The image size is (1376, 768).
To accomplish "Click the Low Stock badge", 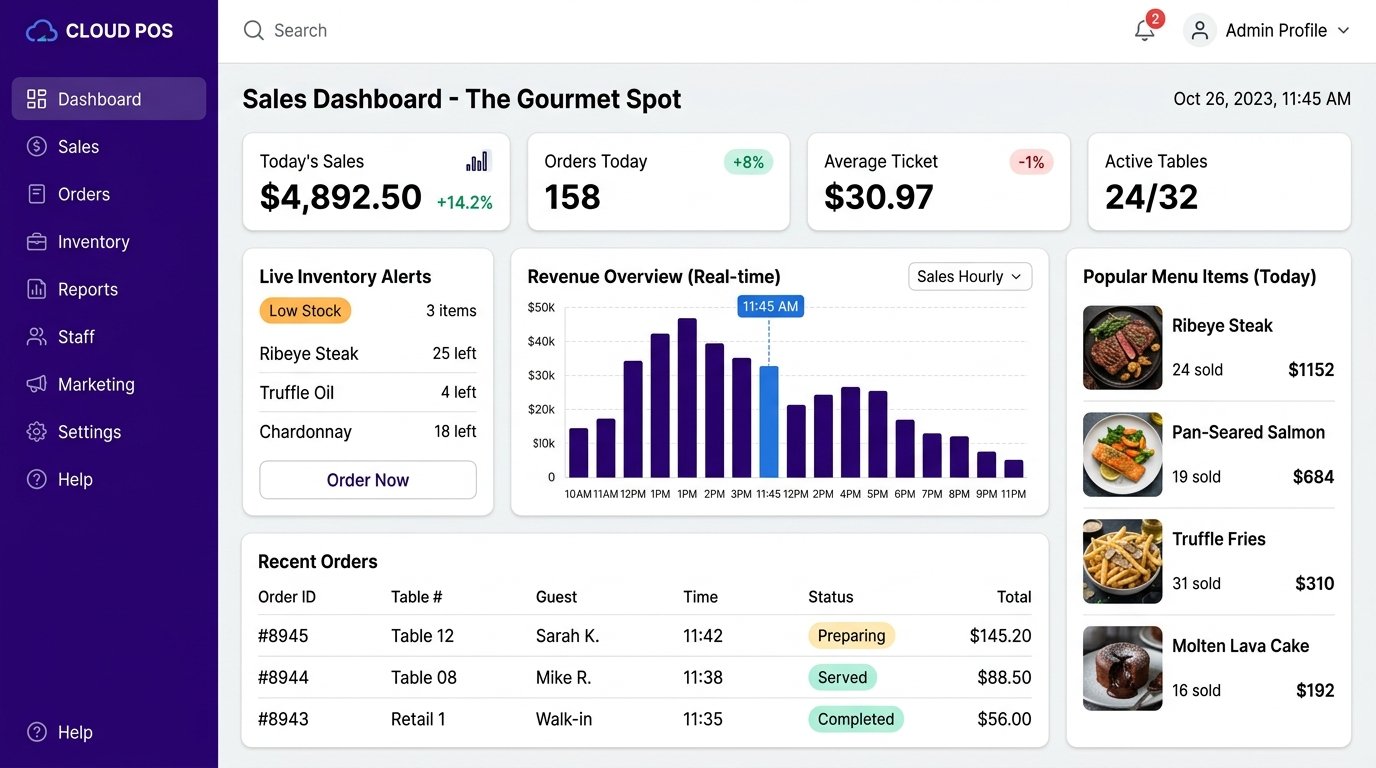I will click(x=305, y=311).
